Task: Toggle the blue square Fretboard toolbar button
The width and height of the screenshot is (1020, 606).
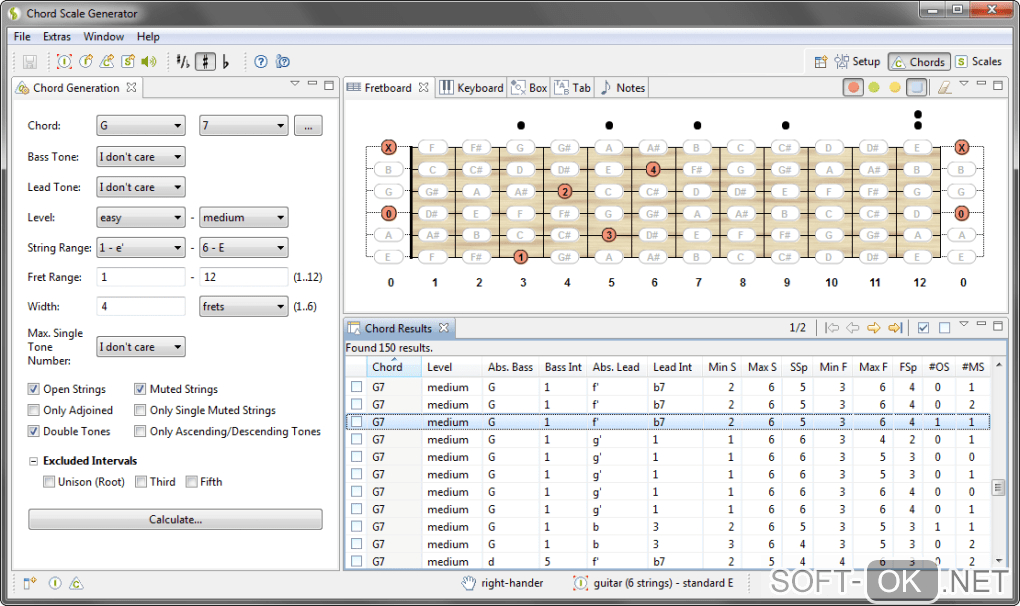Action: [917, 87]
